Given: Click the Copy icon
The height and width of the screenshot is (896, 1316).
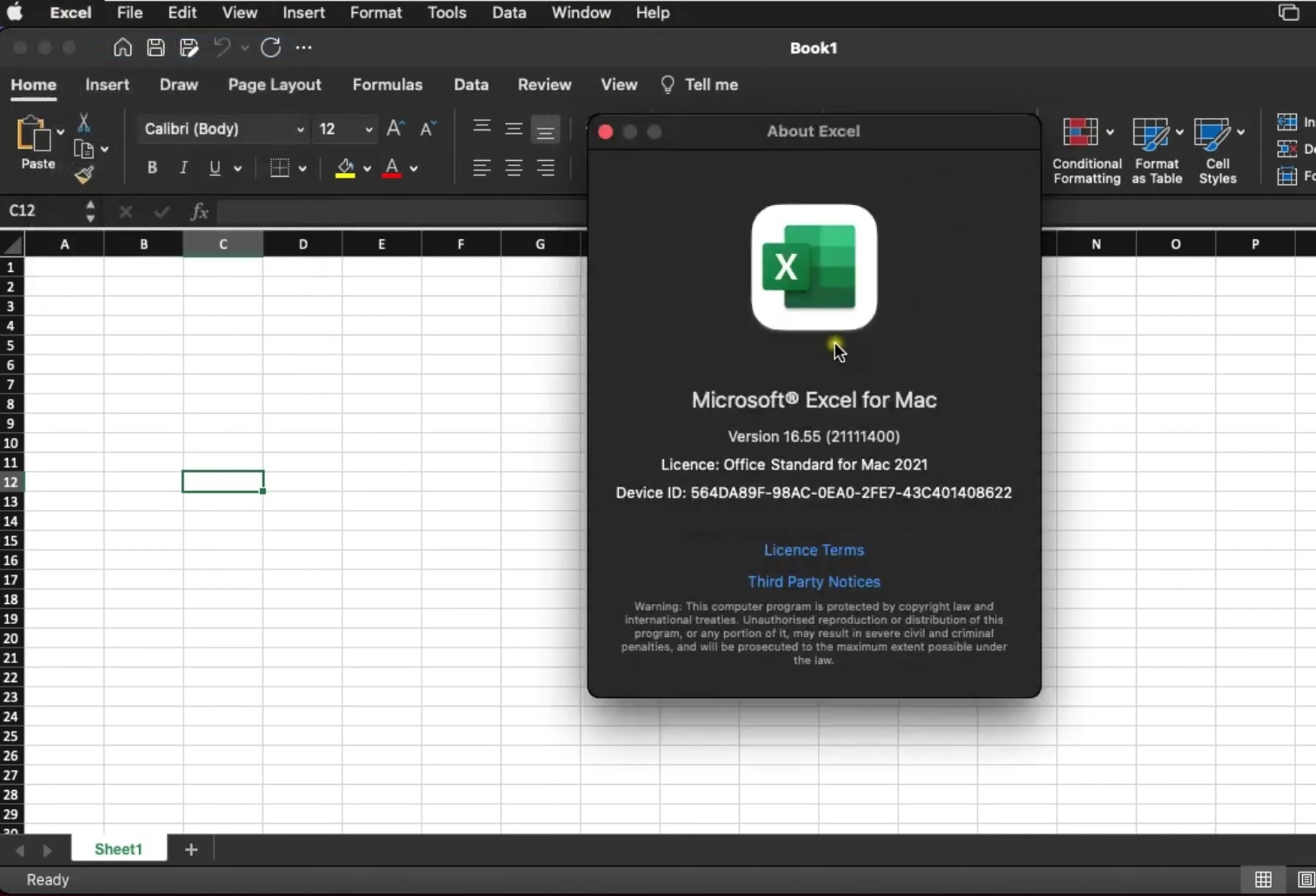Looking at the screenshot, I should coord(83,149).
